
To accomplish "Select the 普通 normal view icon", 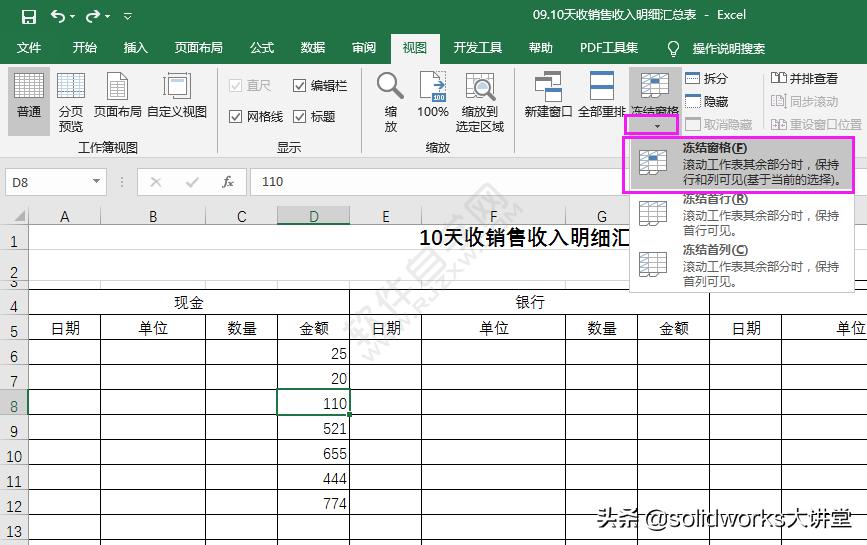I will [29, 101].
